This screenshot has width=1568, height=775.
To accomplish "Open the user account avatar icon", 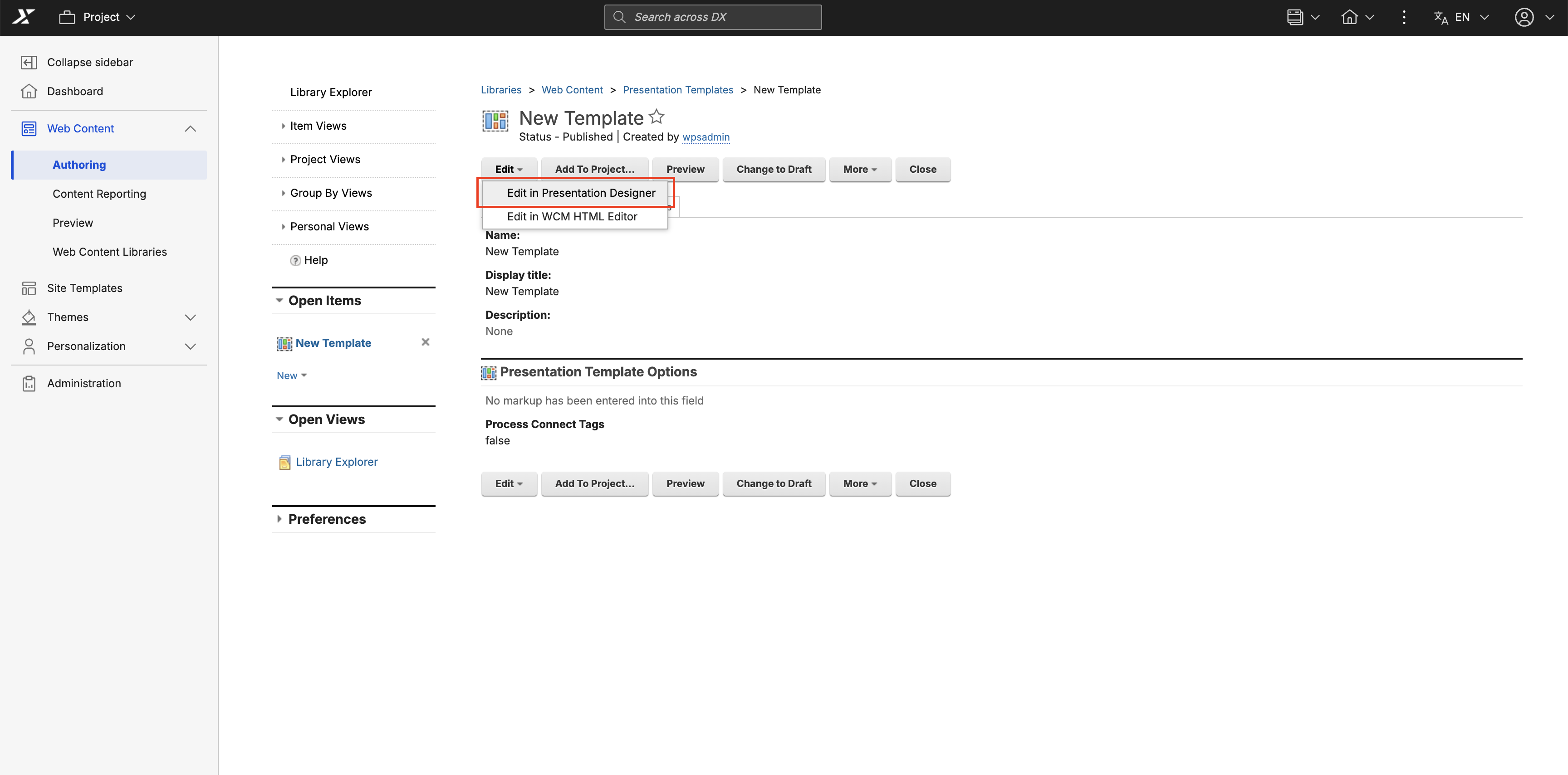I will click(x=1524, y=17).
